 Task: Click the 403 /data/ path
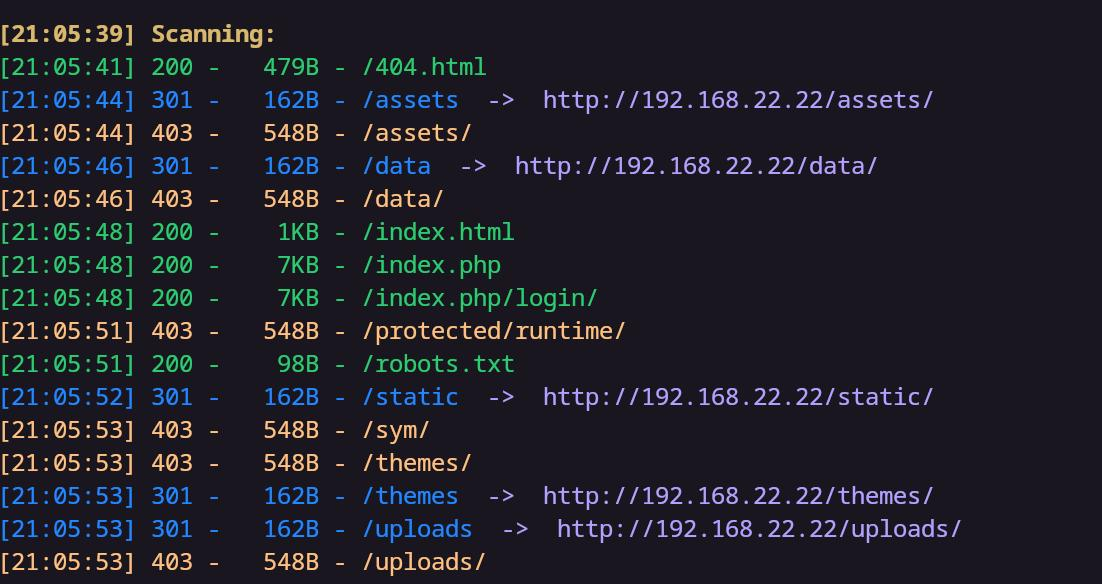point(403,199)
